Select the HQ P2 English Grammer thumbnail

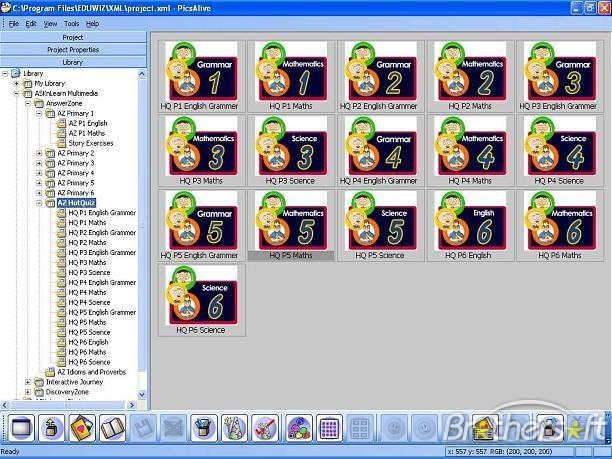point(381,76)
